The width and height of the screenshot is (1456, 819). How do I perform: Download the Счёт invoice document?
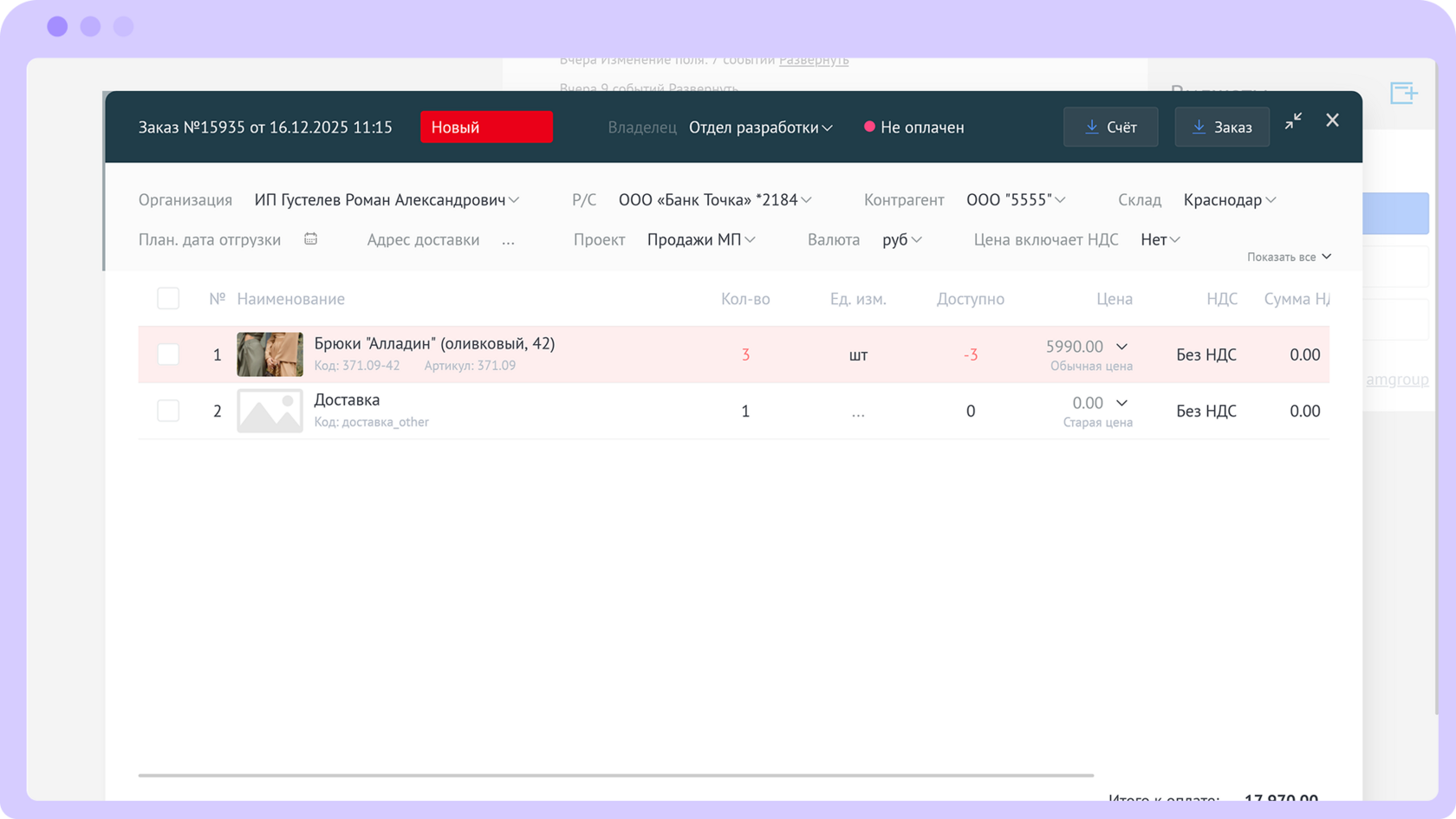(1110, 127)
